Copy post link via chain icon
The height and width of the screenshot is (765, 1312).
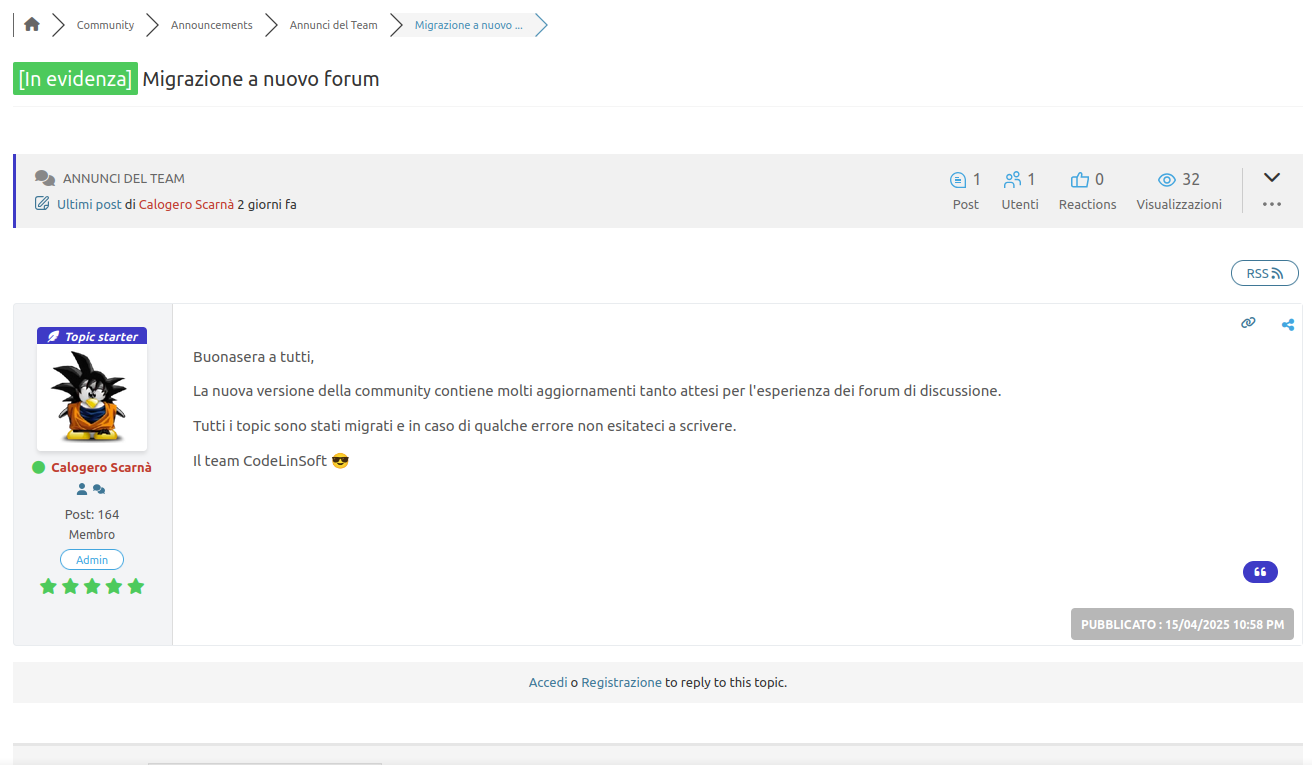tap(1248, 323)
